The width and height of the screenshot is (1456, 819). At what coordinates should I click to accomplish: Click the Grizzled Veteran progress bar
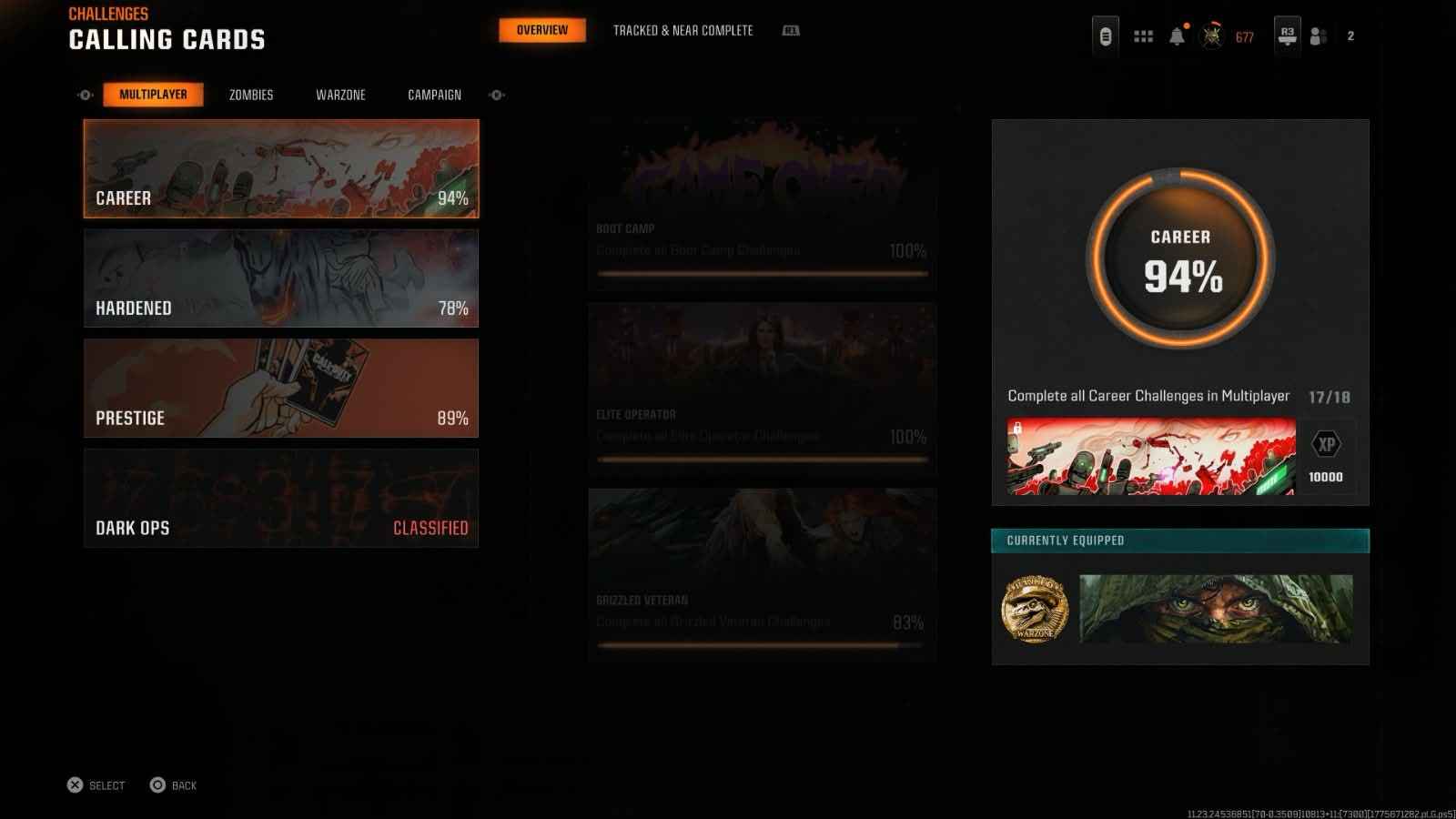762,645
